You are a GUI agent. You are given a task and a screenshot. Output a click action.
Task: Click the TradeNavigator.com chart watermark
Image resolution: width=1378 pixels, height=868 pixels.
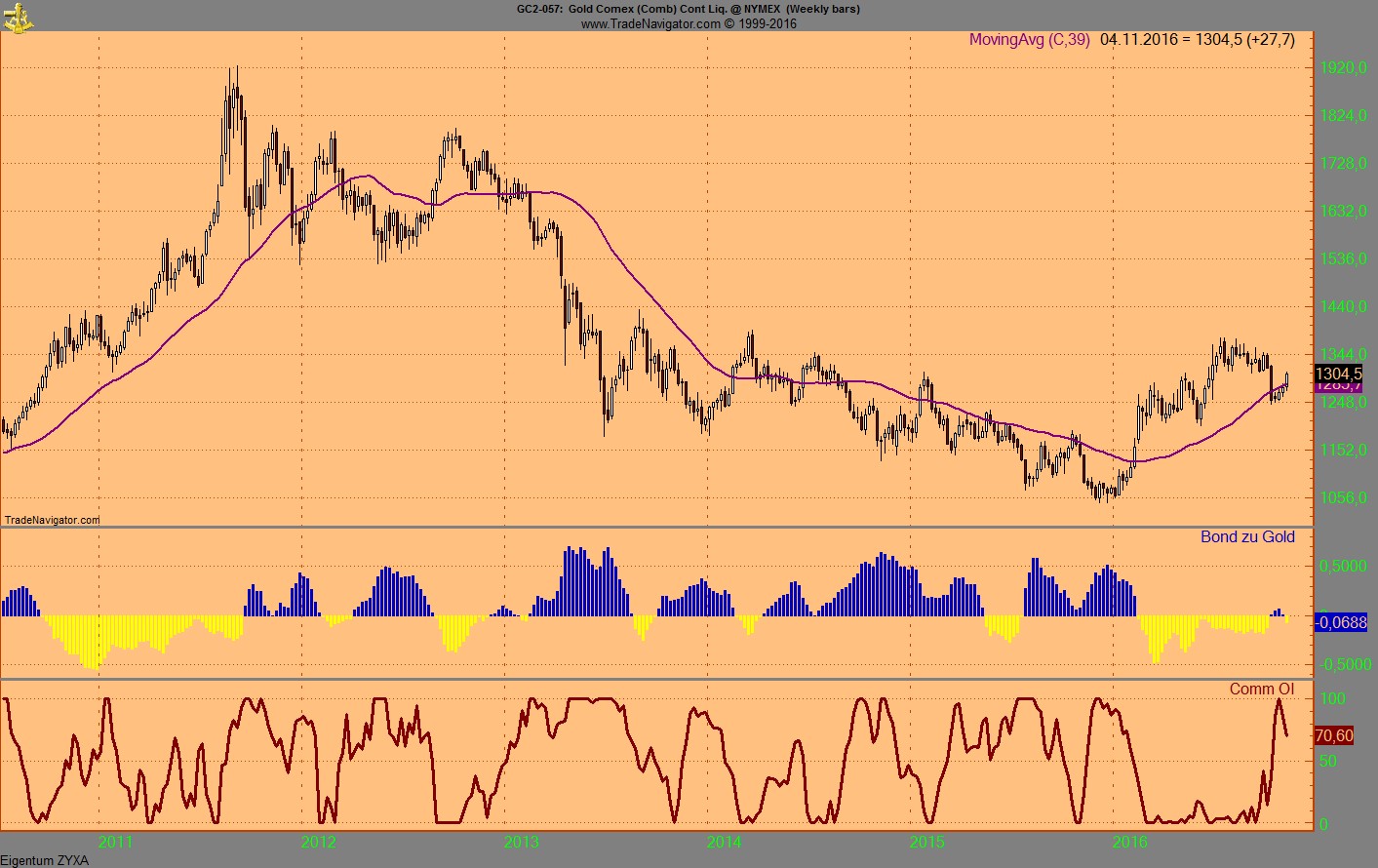point(51,521)
